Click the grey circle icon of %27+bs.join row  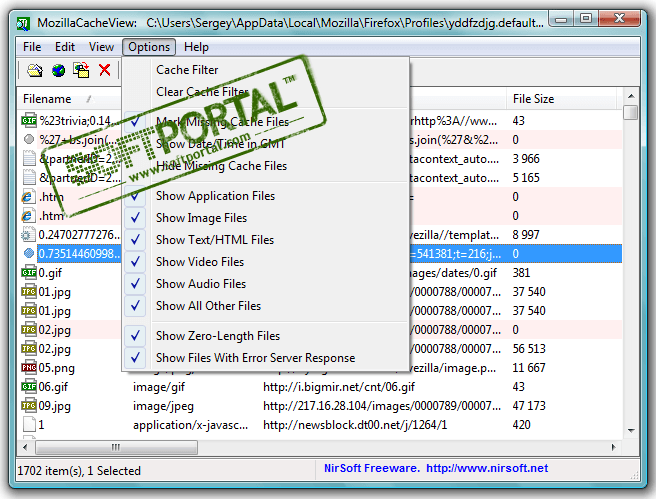(x=29, y=139)
